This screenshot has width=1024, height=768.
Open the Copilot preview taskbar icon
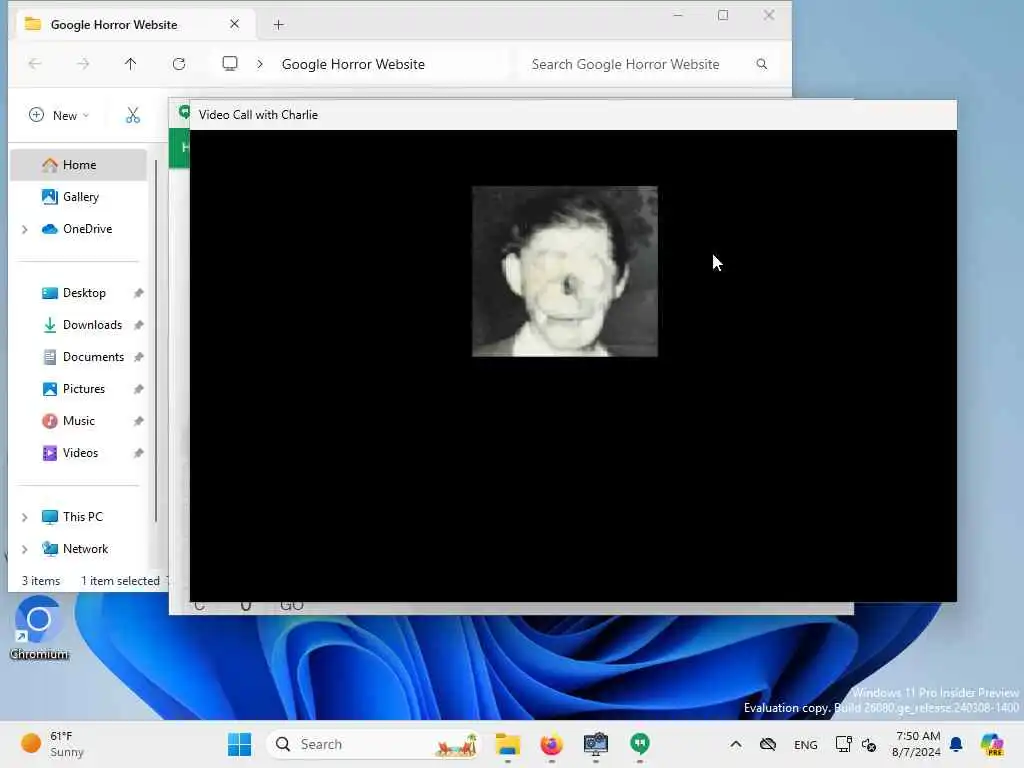click(x=991, y=744)
